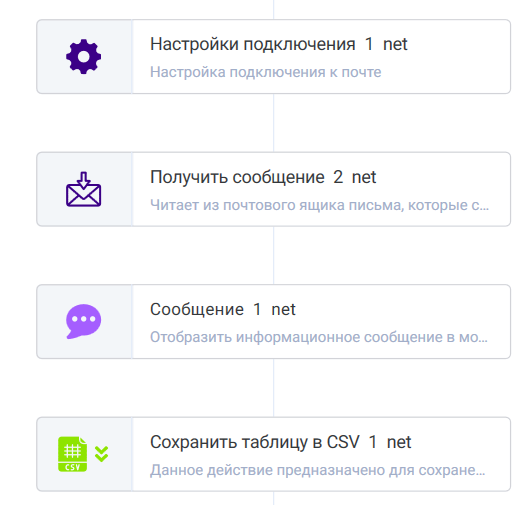Image resolution: width=523 pixels, height=505 pixels.
Task: Click description 'Данное действие предназначено для сохране…'
Action: pyautogui.click(x=318, y=470)
